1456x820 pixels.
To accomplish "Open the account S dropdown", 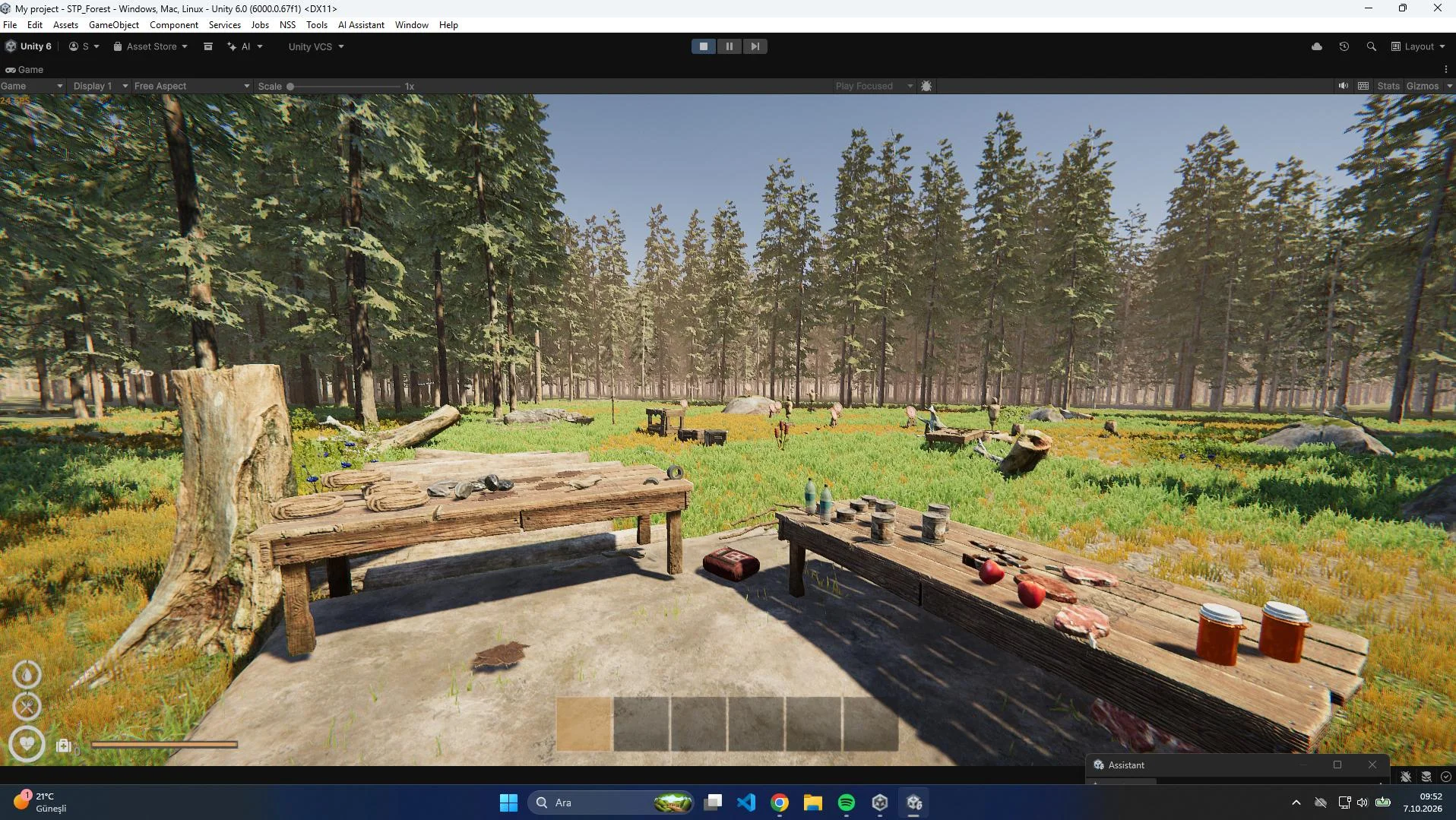I will (x=84, y=46).
